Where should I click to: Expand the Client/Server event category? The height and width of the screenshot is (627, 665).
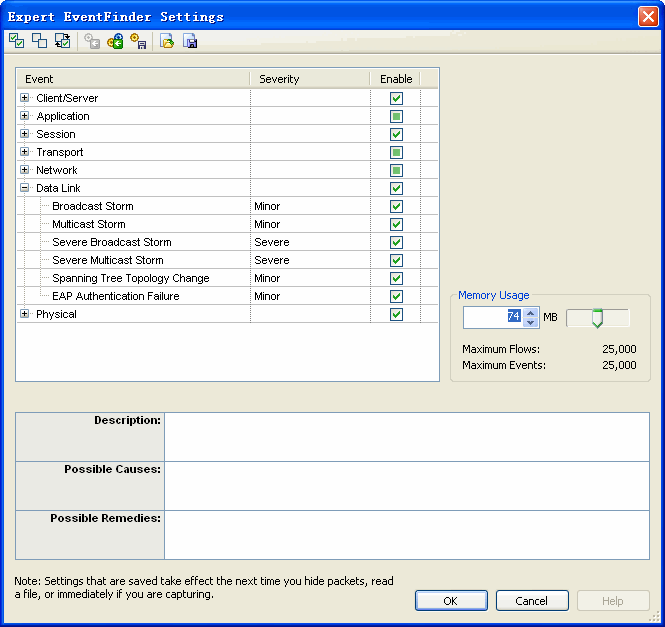[25, 98]
